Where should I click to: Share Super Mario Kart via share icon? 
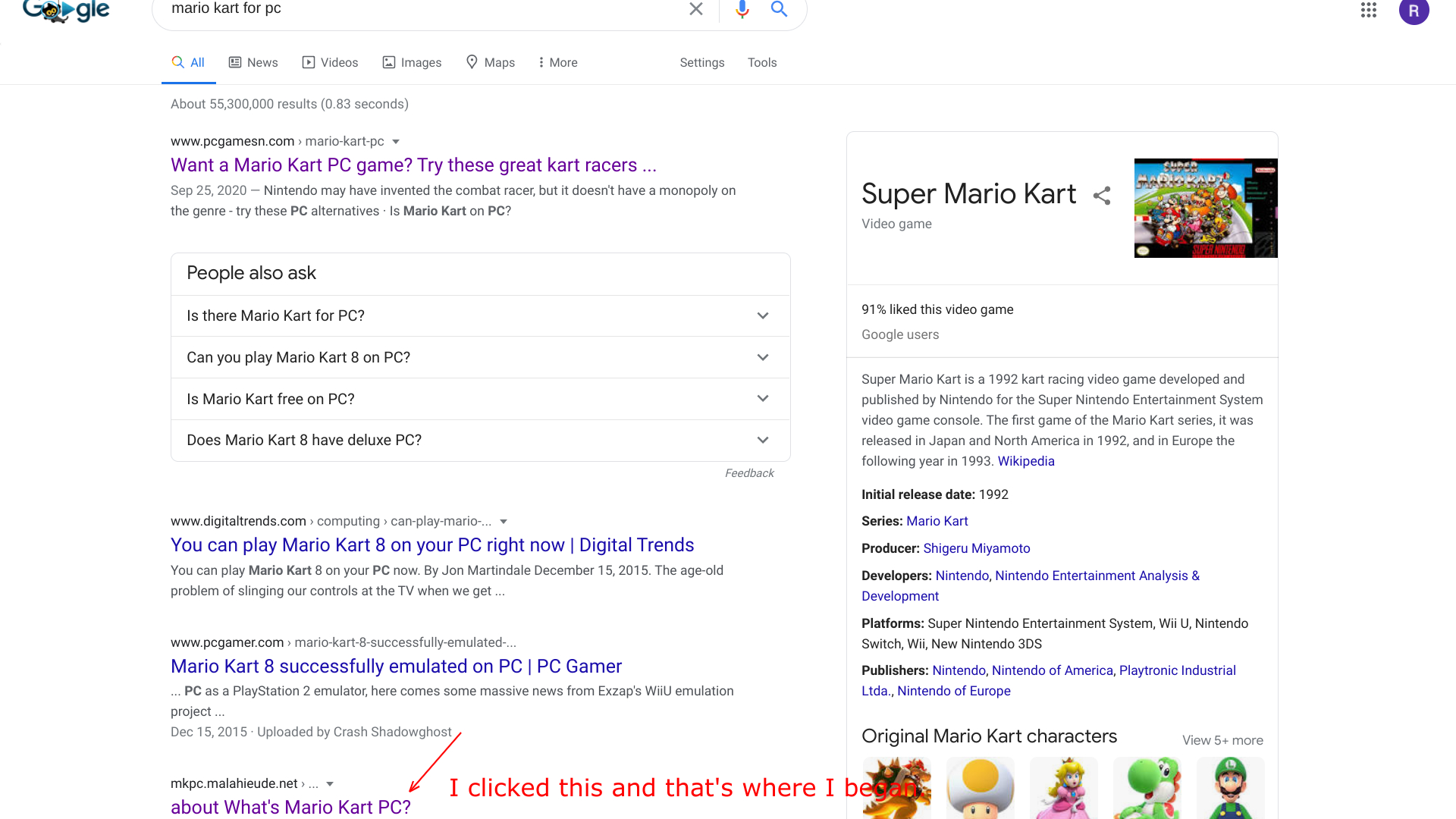click(x=1102, y=196)
